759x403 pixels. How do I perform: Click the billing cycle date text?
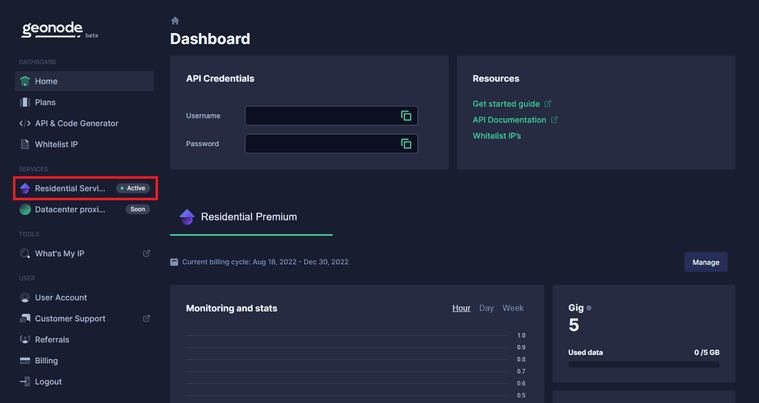[x=265, y=262]
